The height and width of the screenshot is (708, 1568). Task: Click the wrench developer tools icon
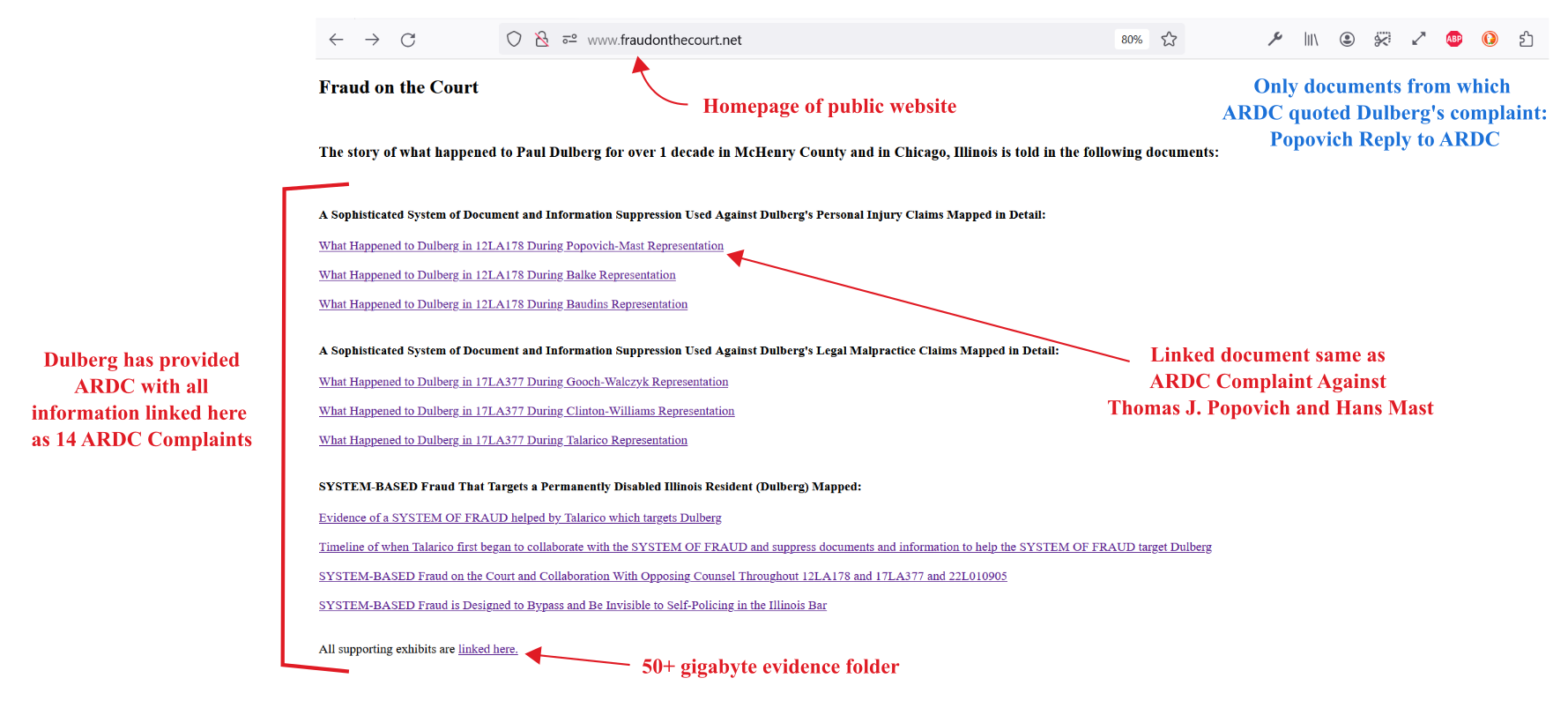(x=1274, y=39)
